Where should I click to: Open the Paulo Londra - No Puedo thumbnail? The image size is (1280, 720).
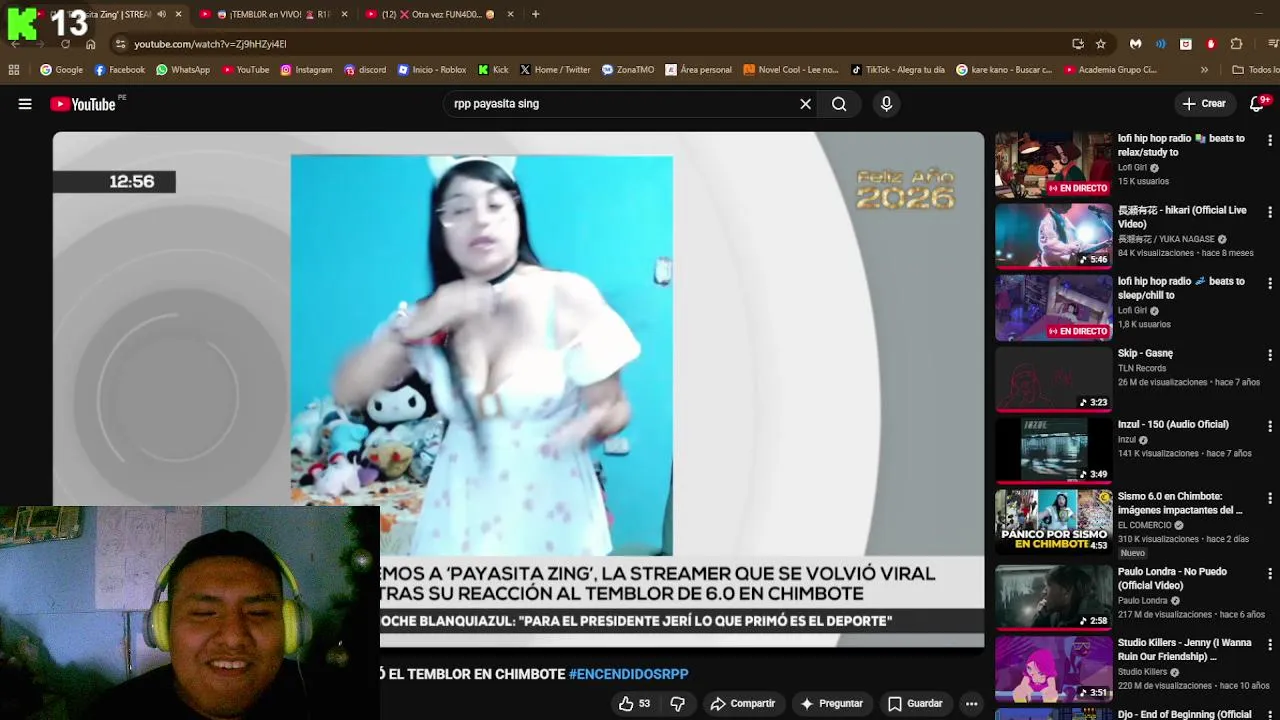(x=1053, y=596)
